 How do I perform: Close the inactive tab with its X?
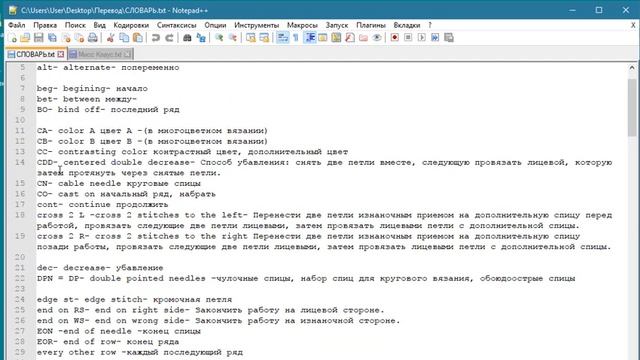(x=128, y=54)
